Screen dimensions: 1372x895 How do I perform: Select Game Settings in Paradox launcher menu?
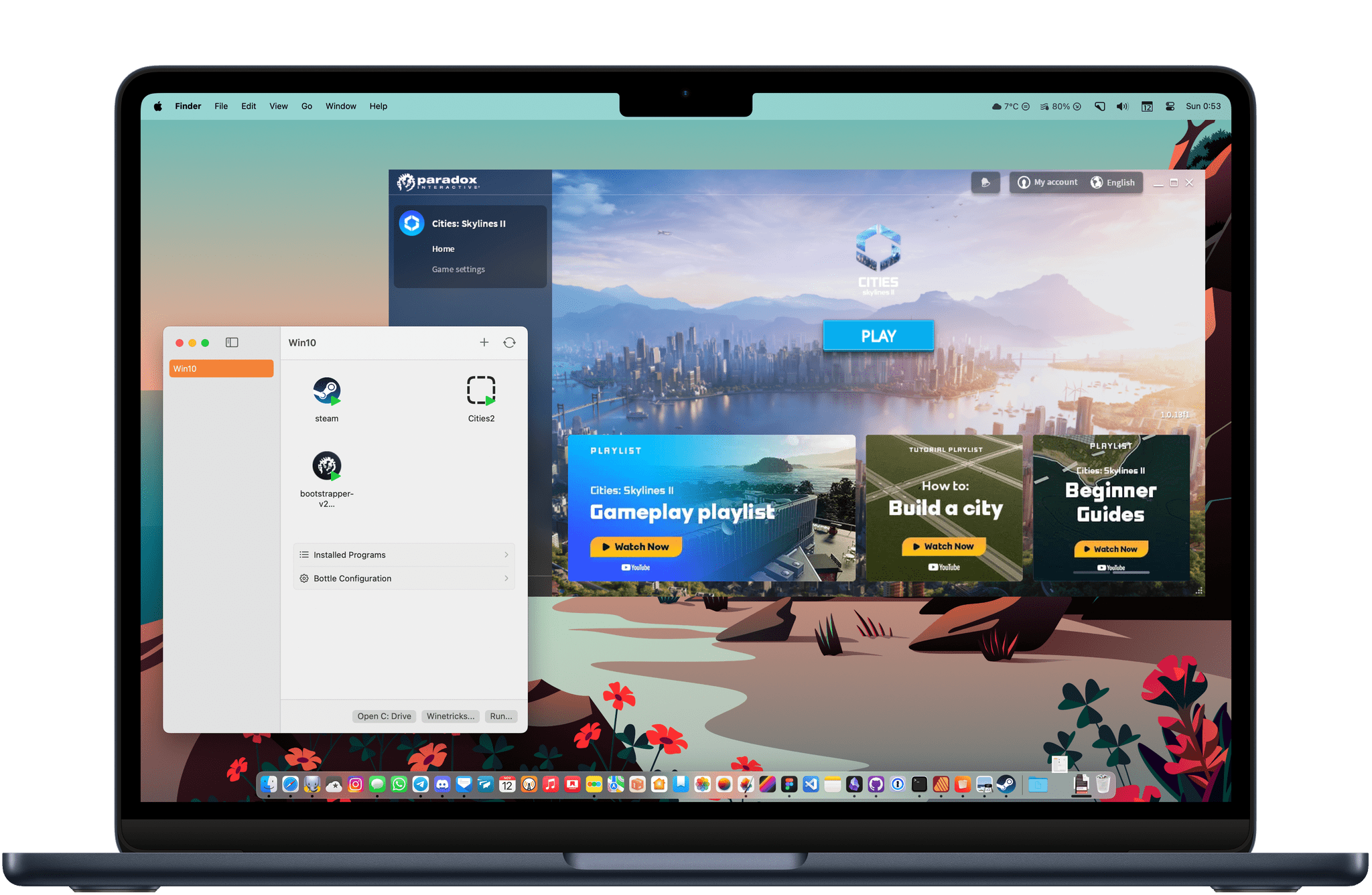[456, 269]
